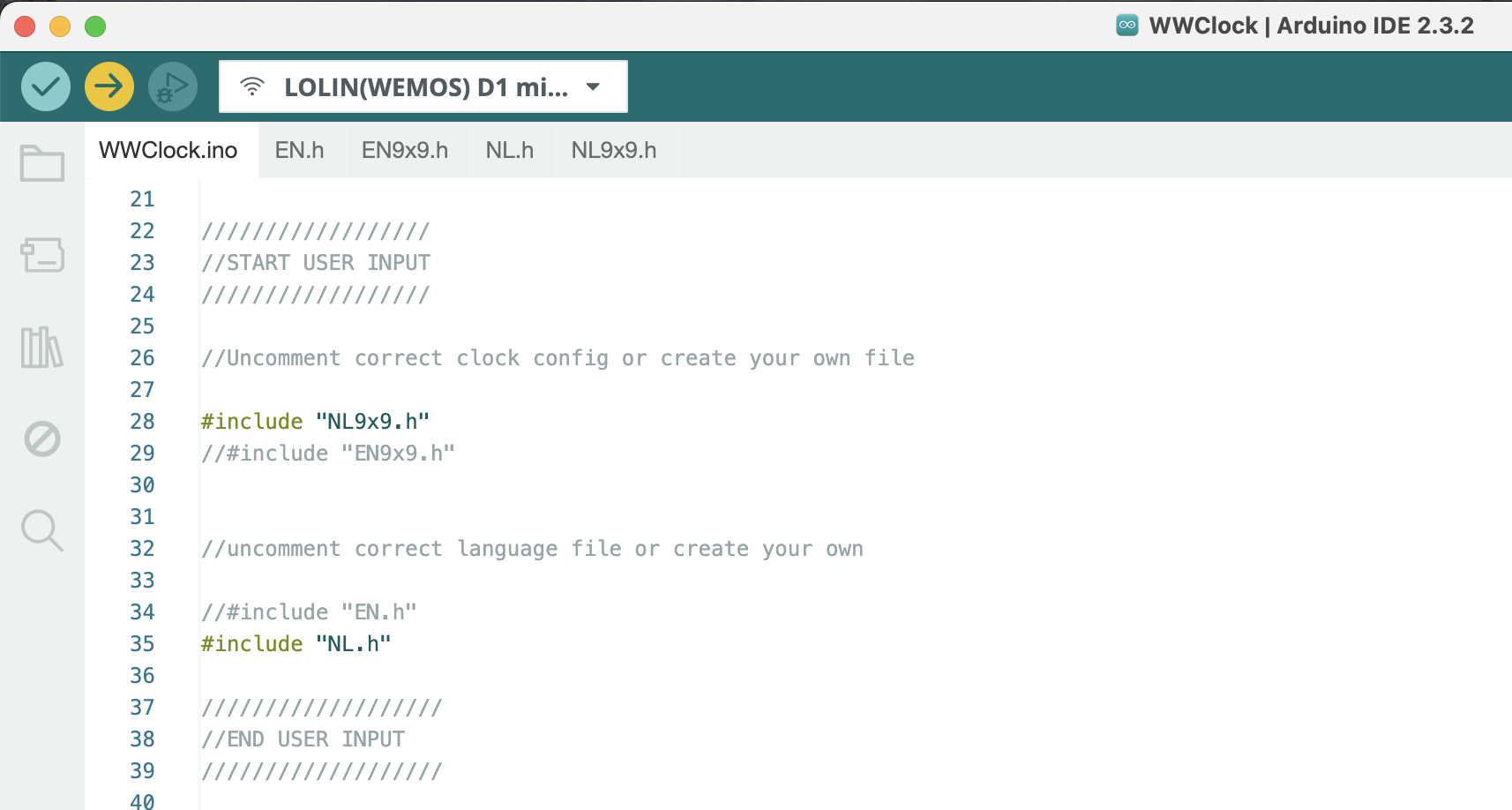Viewport: 1512px width, 810px height.
Task: Click line number 23 in the gutter
Action: pyautogui.click(x=142, y=263)
